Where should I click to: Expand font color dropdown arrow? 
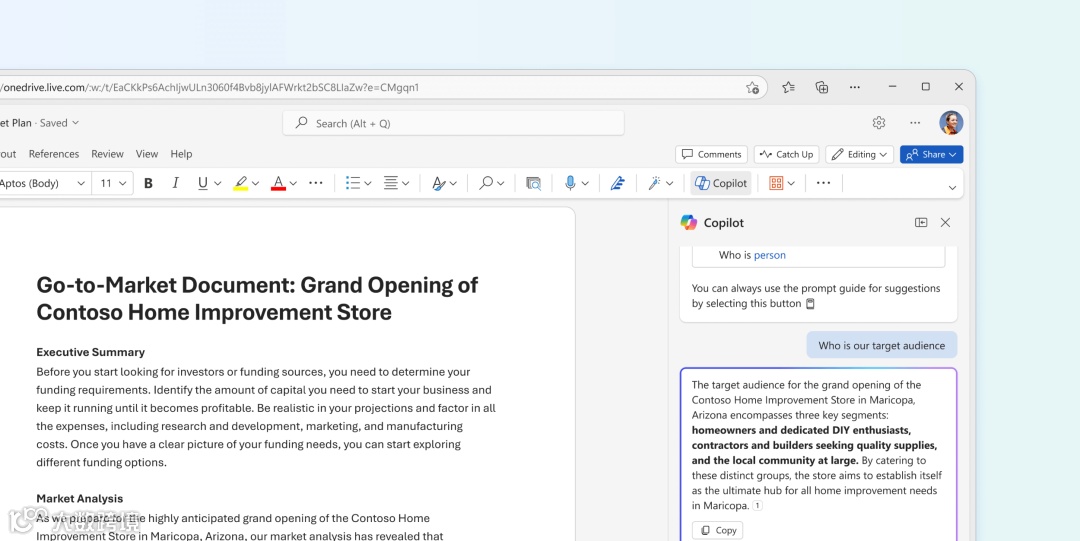(x=293, y=183)
